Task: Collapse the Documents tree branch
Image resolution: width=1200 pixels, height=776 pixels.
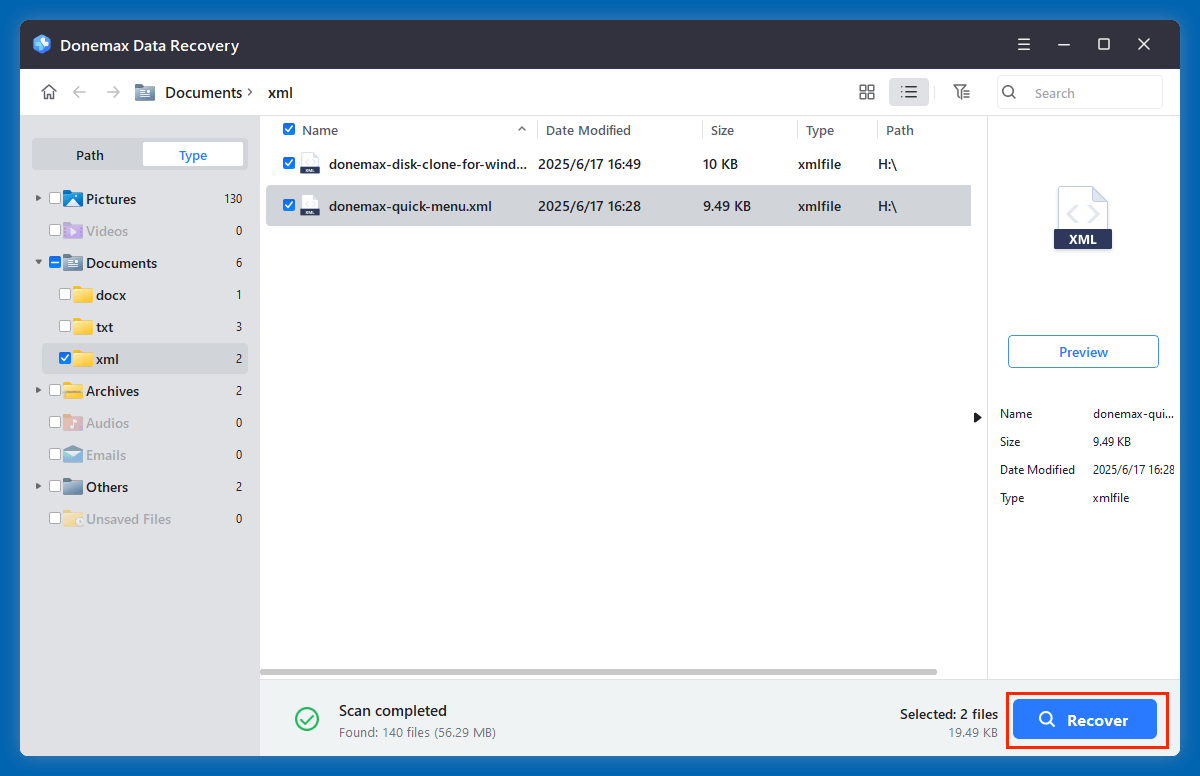Action: [x=37, y=262]
